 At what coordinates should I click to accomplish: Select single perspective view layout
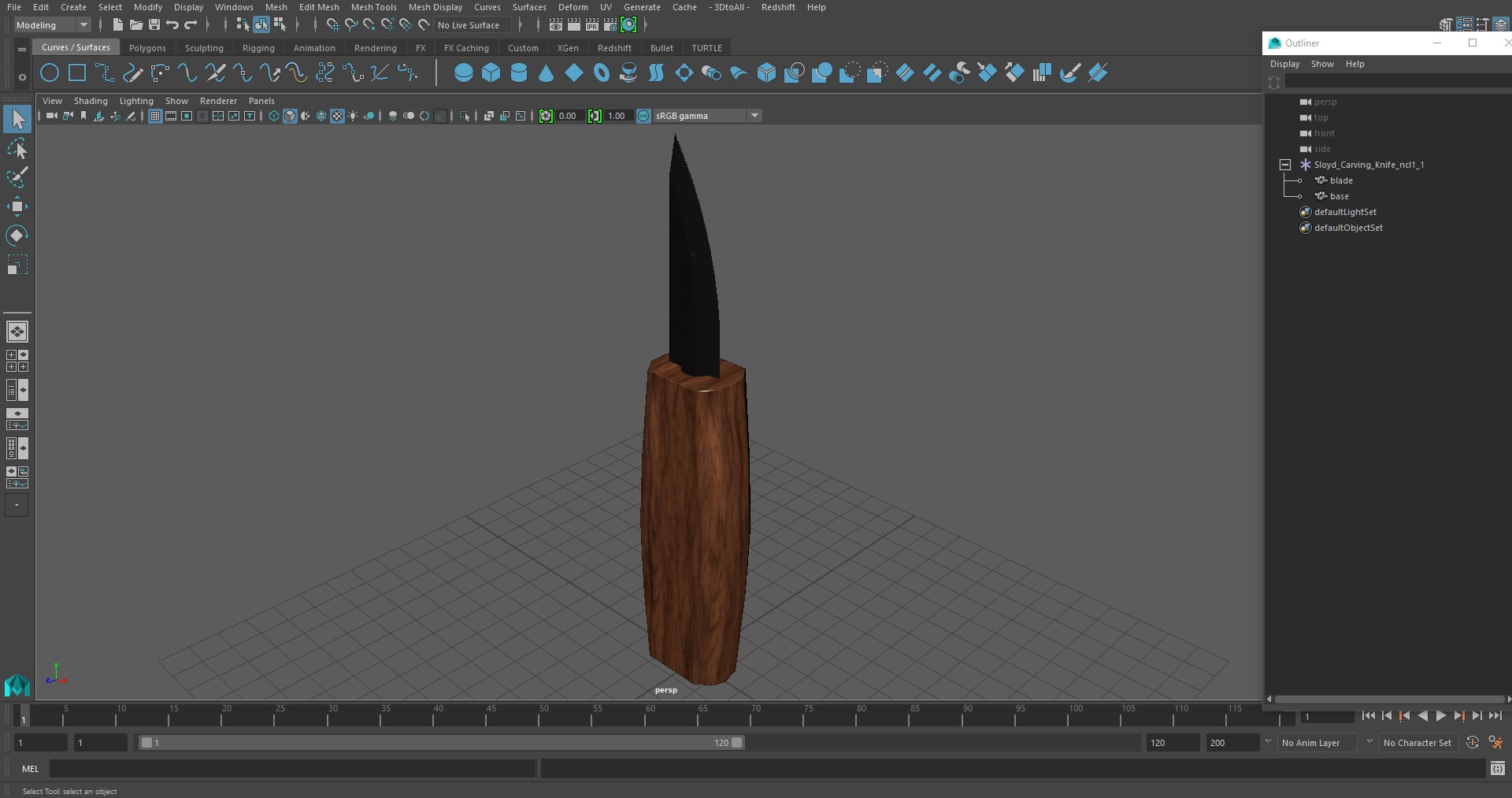(x=17, y=332)
